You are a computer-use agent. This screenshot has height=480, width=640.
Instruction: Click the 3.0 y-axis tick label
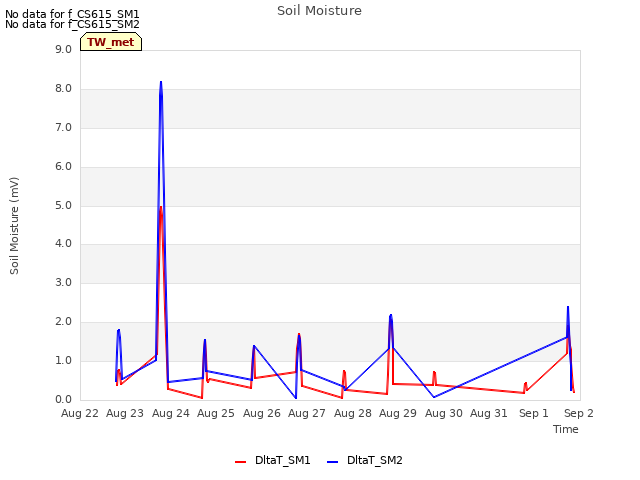(x=63, y=282)
